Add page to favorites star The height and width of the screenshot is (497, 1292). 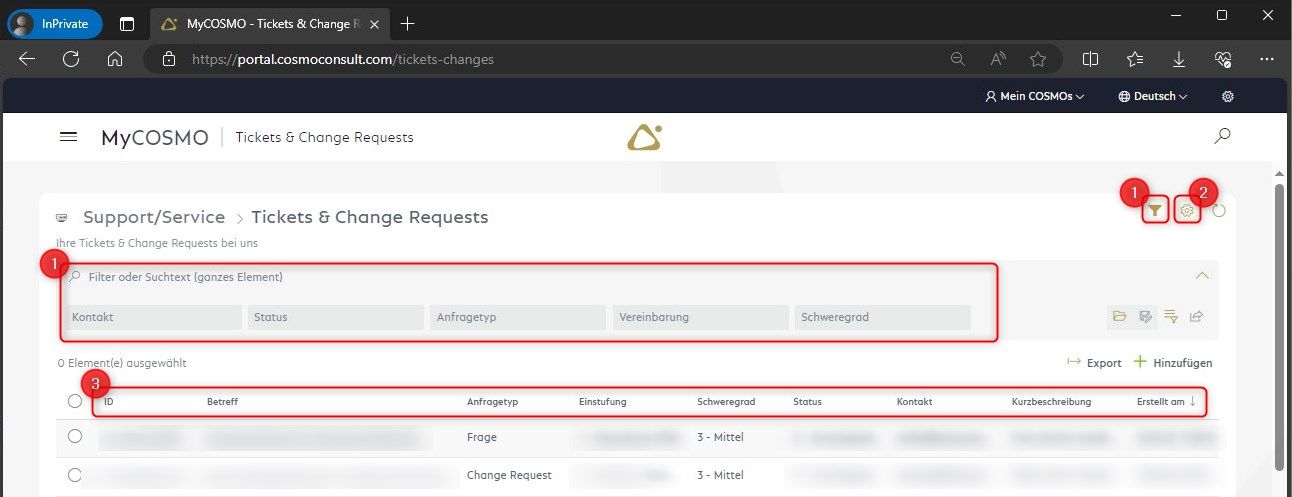[x=1038, y=59]
